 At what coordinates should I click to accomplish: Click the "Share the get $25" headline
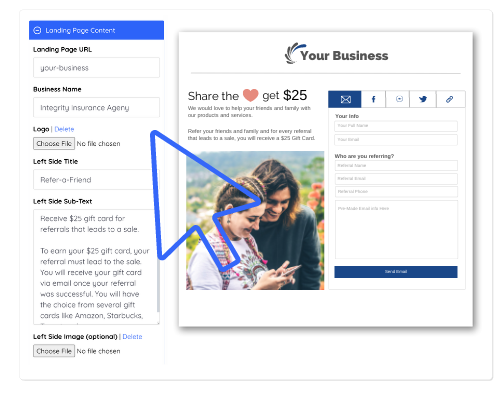coord(247,96)
